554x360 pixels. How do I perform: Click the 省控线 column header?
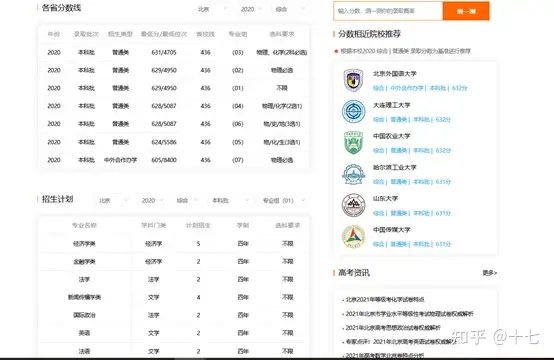pyautogui.click(x=206, y=34)
